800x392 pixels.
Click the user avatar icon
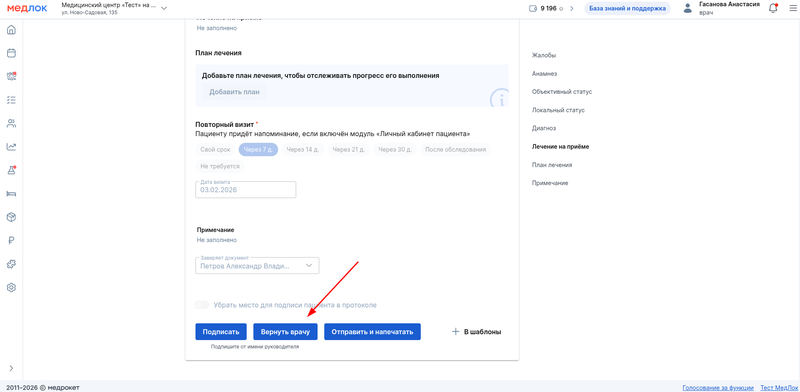click(688, 8)
